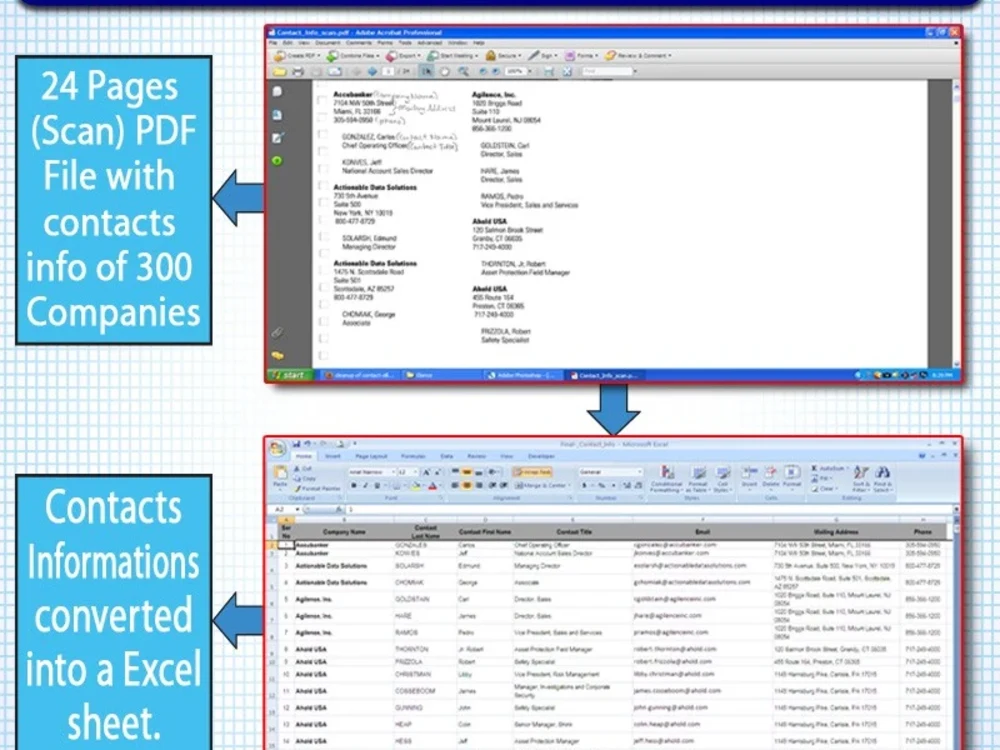Click the Save icon in Excel quick access
The width and height of the screenshot is (1000, 750).
click(297, 444)
